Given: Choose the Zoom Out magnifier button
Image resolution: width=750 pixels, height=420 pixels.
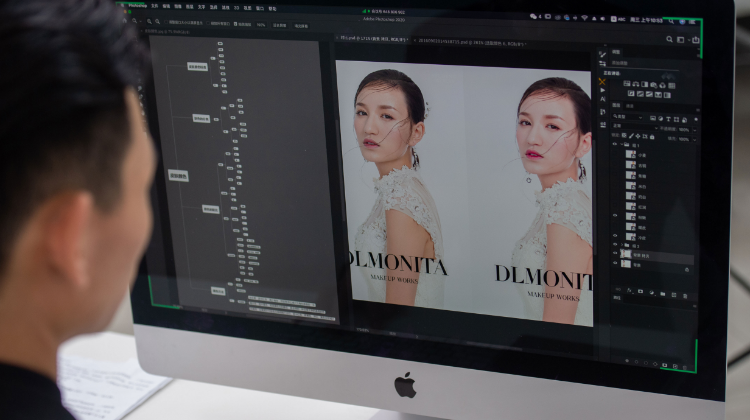Looking at the screenshot, I should (x=157, y=22).
